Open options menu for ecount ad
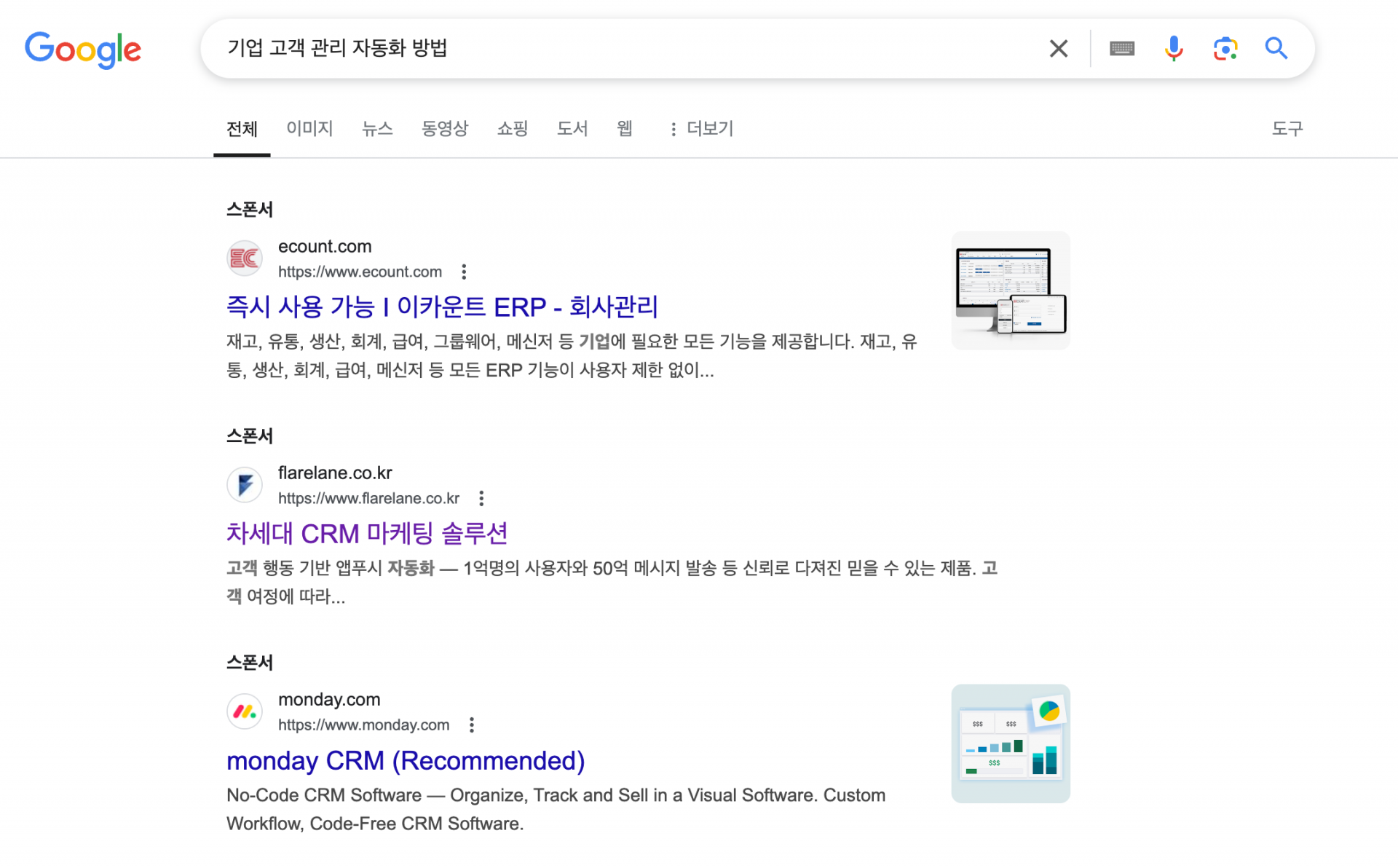1398x868 pixels. [x=464, y=272]
